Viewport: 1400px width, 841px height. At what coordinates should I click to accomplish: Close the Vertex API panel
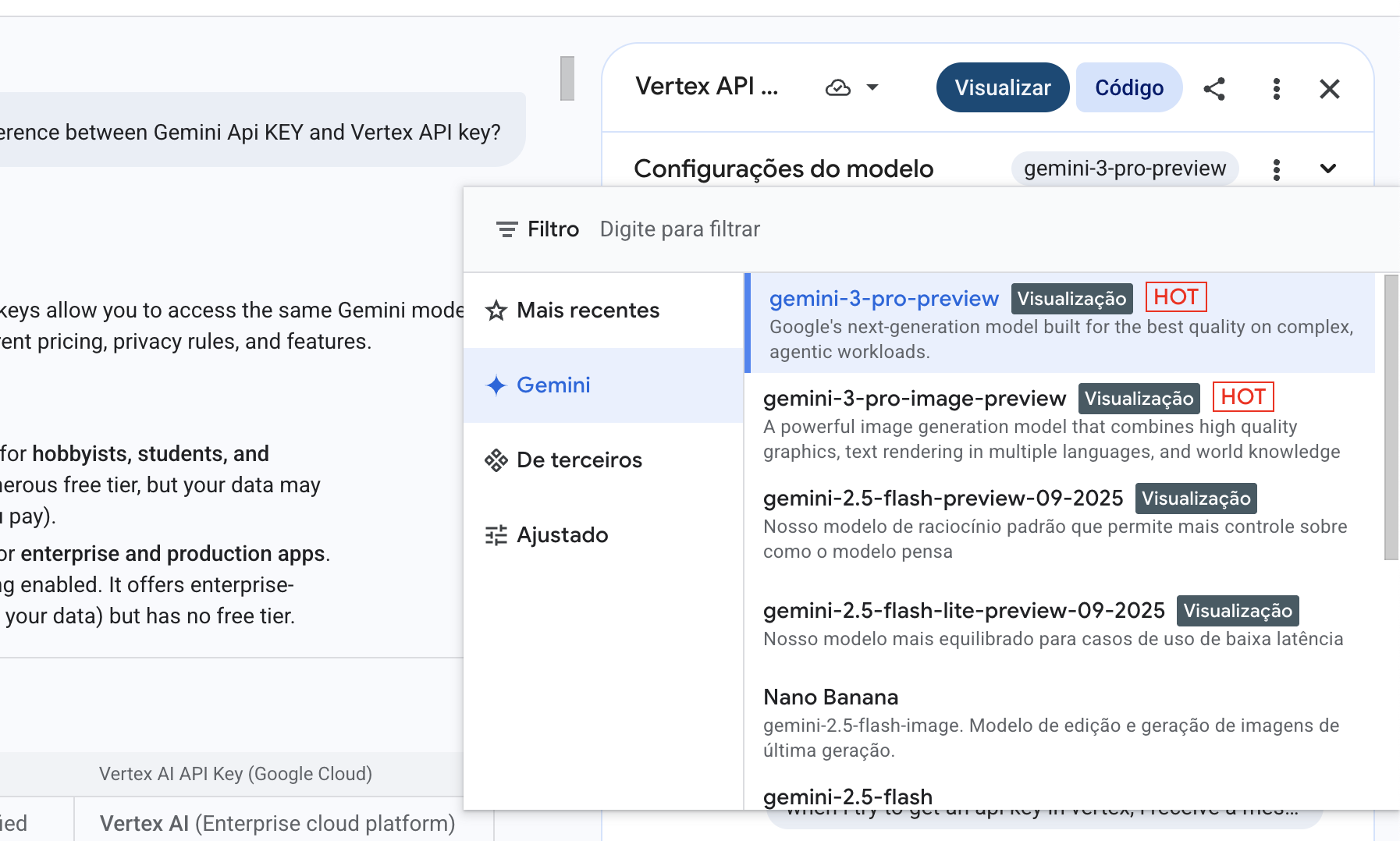pos(1329,89)
